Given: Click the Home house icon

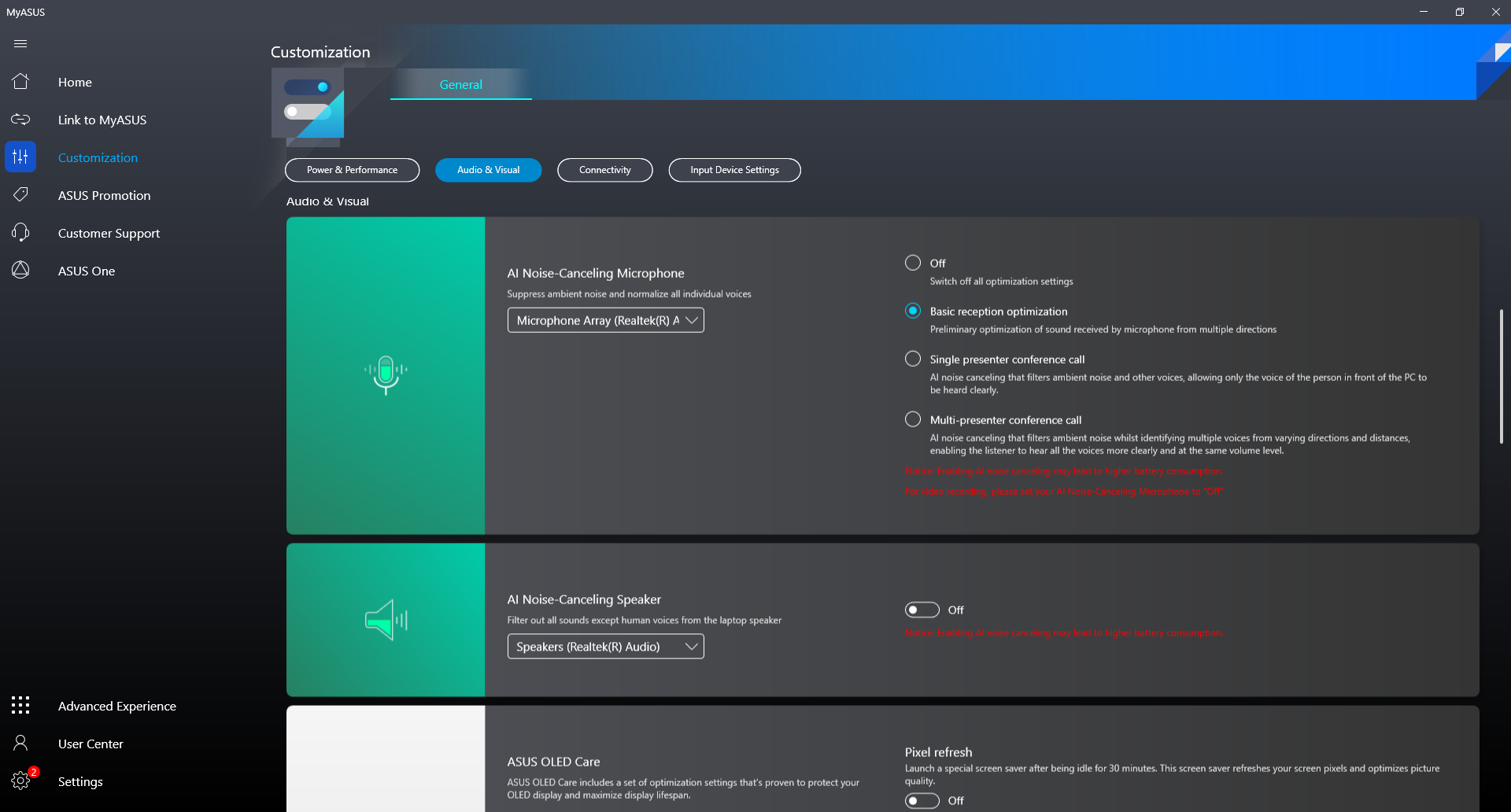Looking at the screenshot, I should tap(20, 82).
